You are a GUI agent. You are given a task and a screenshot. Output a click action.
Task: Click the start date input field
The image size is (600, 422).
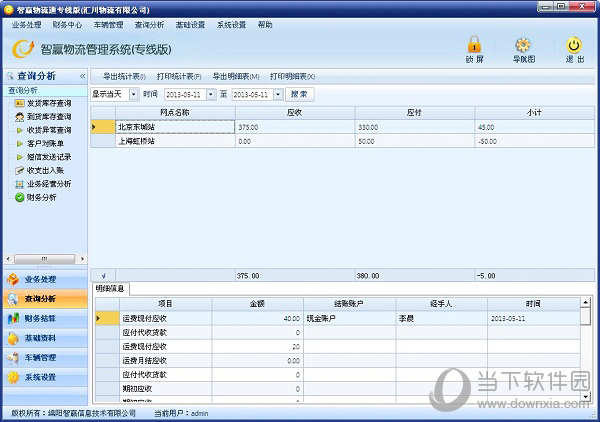pyautogui.click(x=186, y=95)
